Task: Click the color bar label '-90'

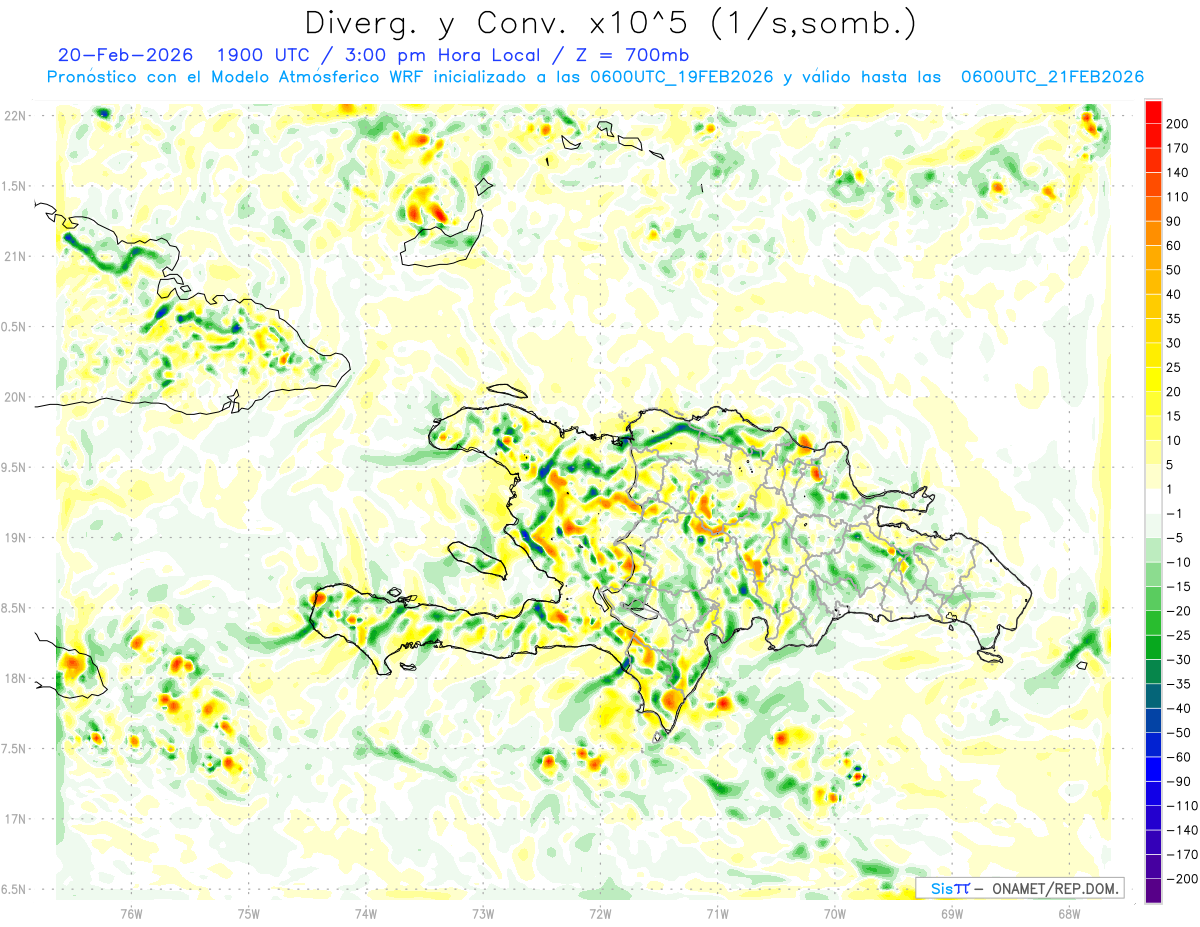Action: coord(1179,782)
